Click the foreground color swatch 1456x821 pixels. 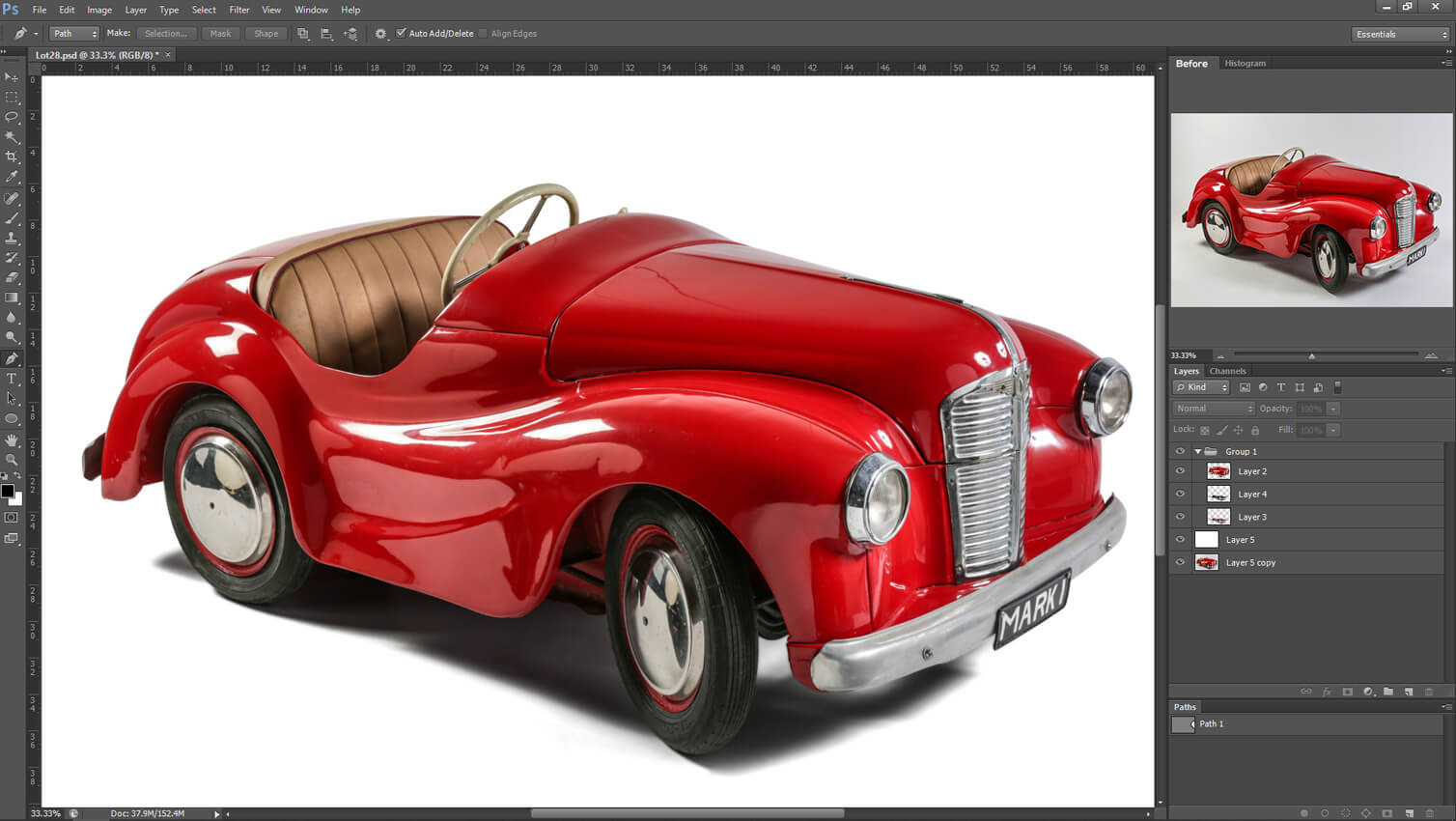(x=8, y=491)
